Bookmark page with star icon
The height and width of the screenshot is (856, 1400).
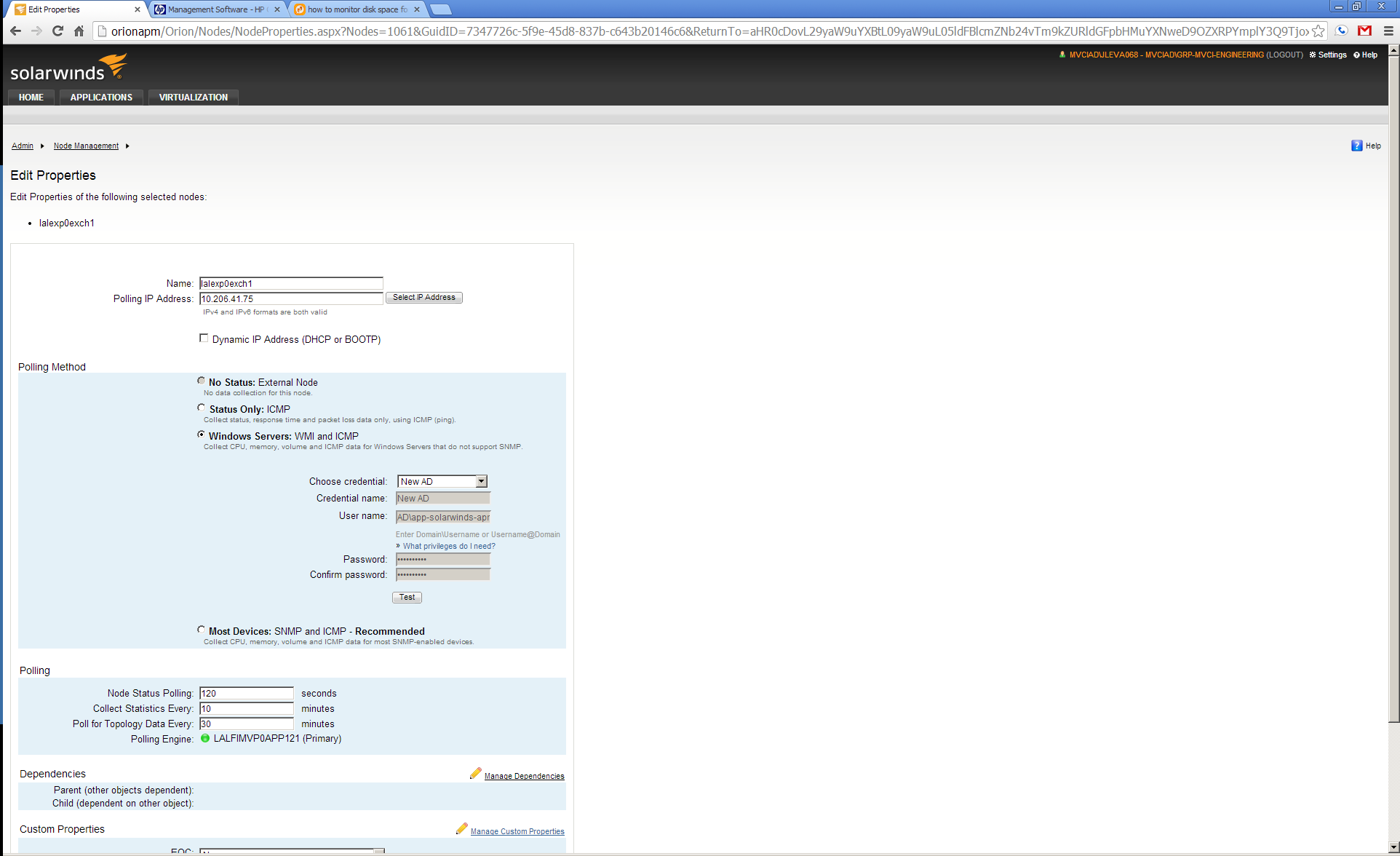click(1318, 31)
